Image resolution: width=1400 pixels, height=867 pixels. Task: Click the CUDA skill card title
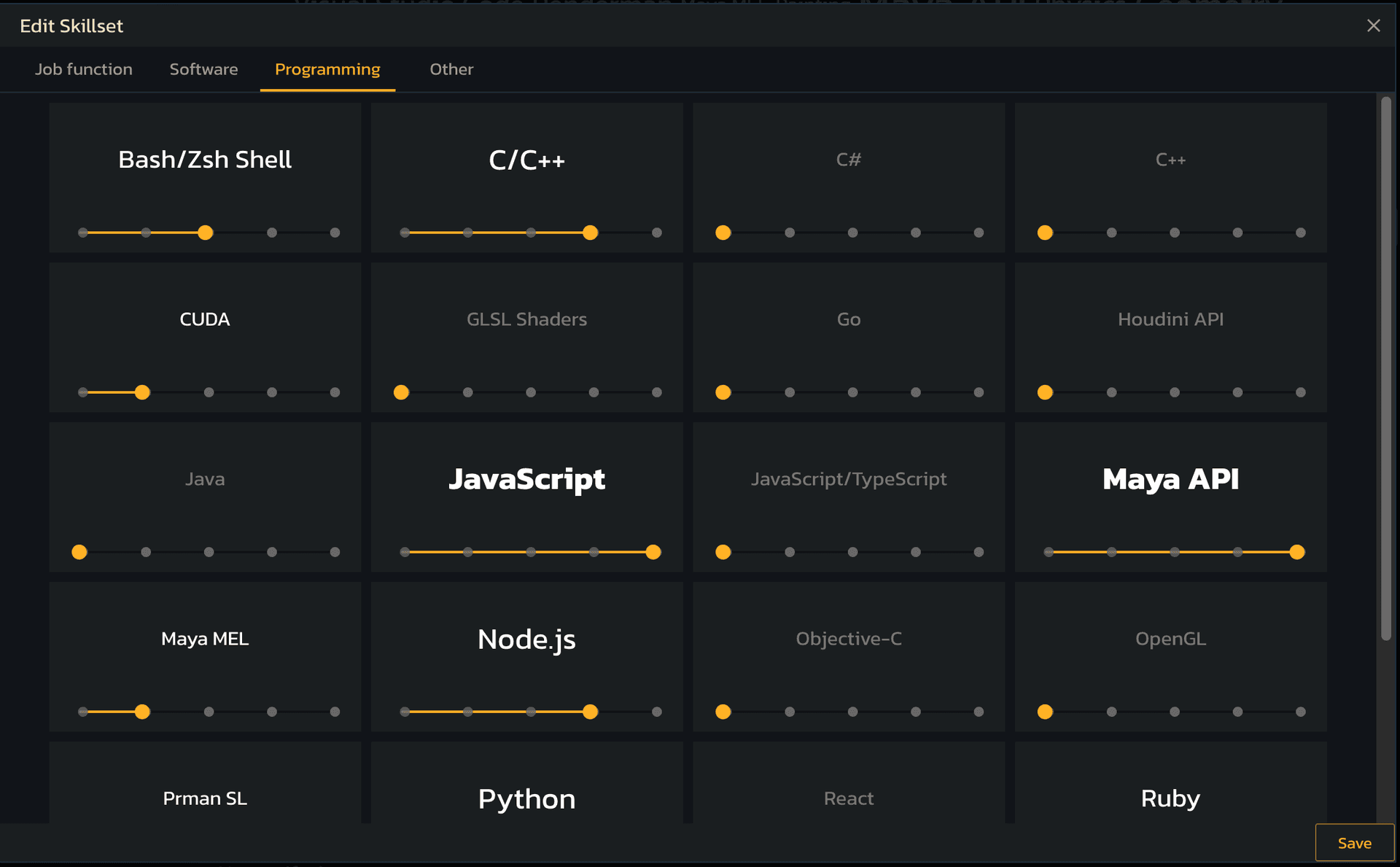pyautogui.click(x=205, y=319)
